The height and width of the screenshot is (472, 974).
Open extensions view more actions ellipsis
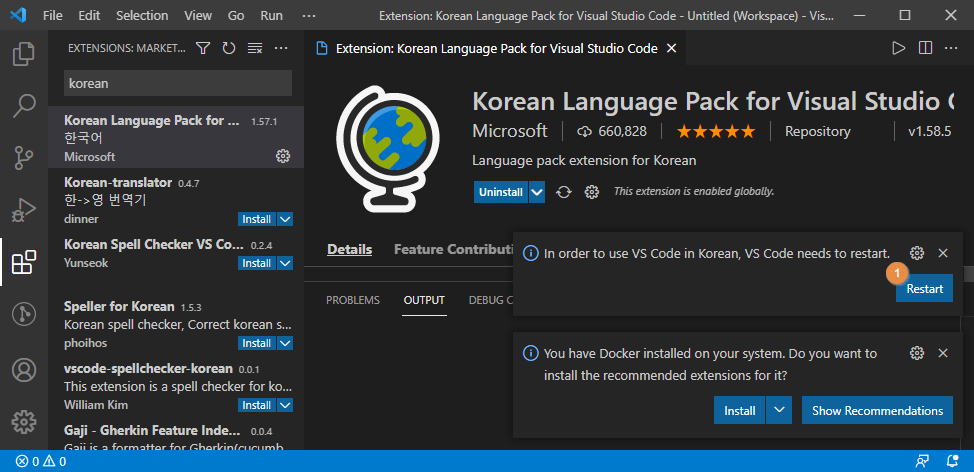point(281,48)
